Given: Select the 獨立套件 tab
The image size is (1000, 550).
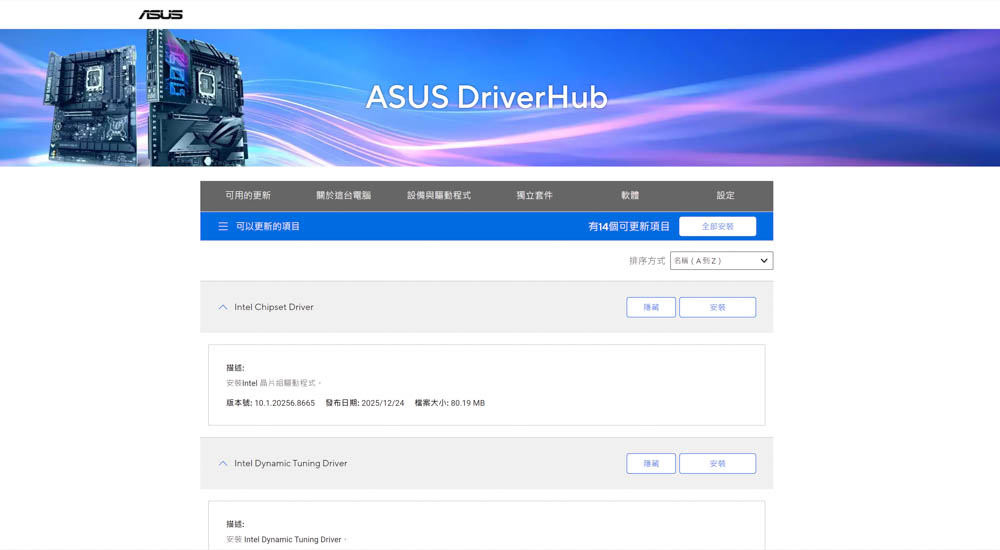Looking at the screenshot, I should coord(534,196).
